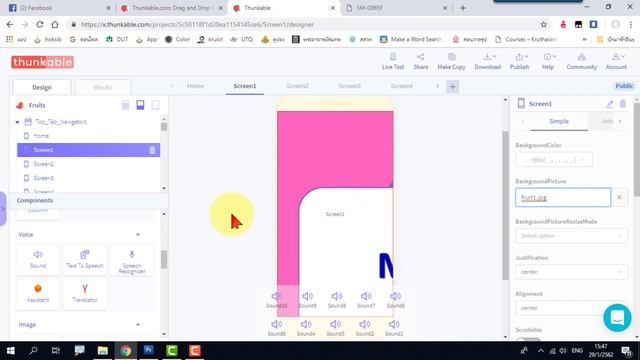Open the Alignment dropdown

(571, 308)
